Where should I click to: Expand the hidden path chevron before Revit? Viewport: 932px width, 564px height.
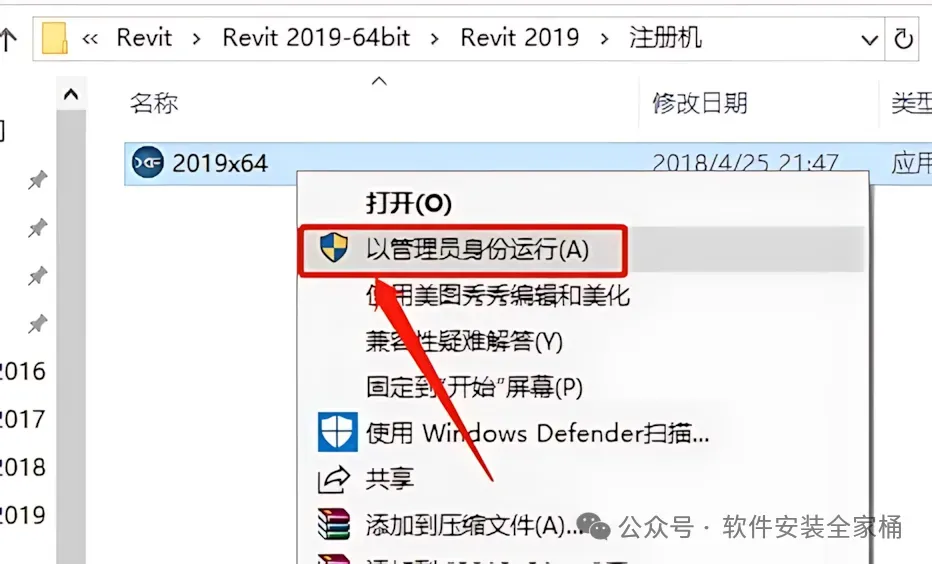pyautogui.click(x=90, y=39)
